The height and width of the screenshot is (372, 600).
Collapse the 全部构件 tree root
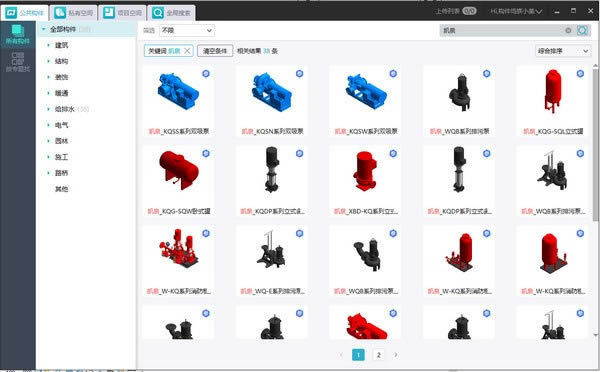pos(44,29)
